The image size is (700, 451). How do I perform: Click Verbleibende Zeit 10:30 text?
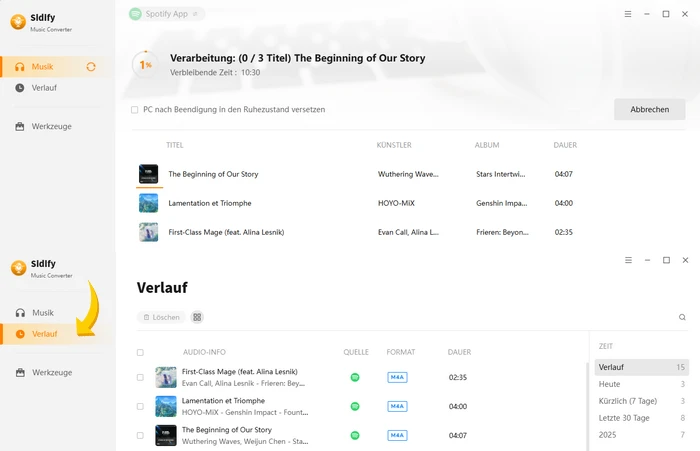point(215,72)
